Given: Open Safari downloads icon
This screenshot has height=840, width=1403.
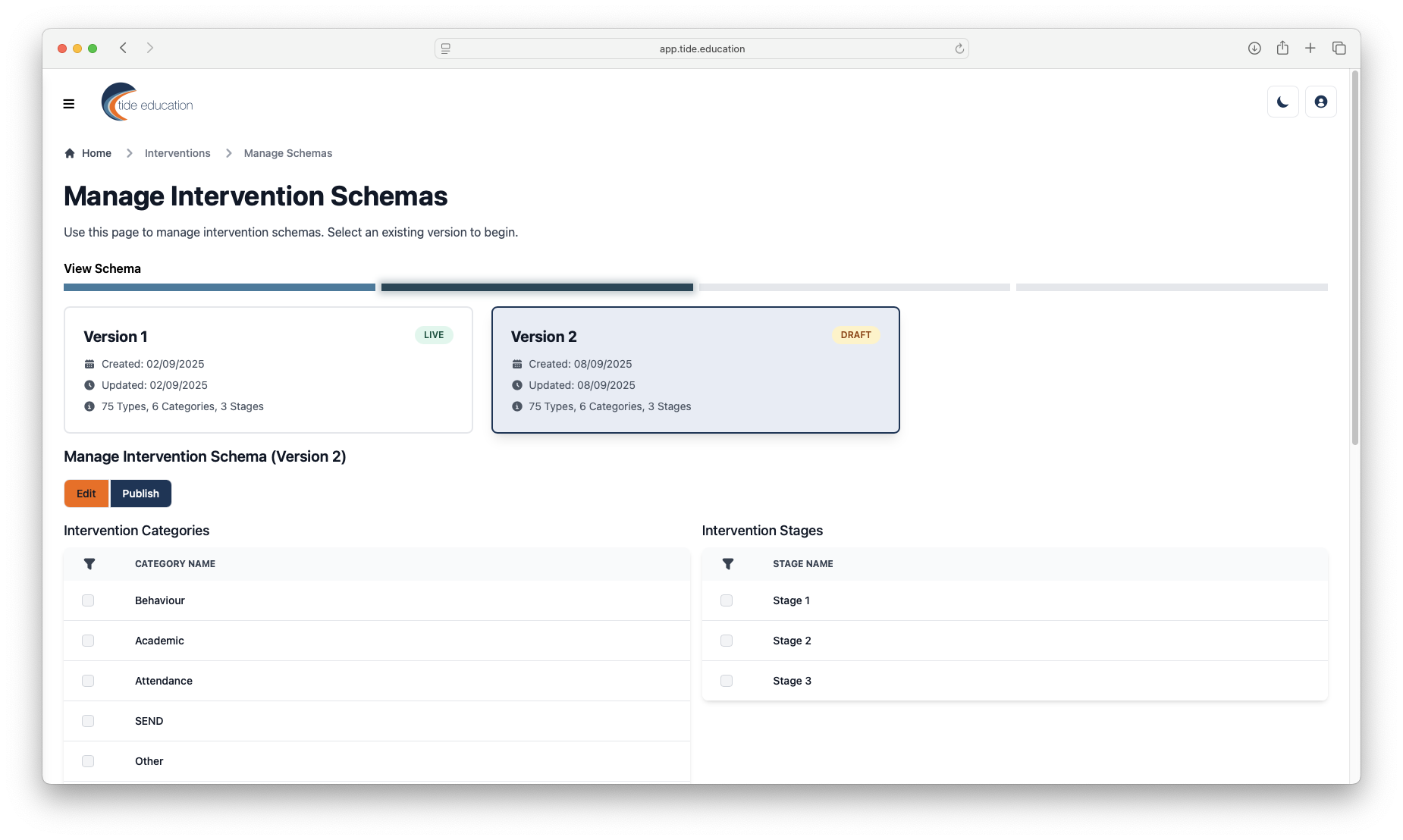Looking at the screenshot, I should (x=1254, y=49).
